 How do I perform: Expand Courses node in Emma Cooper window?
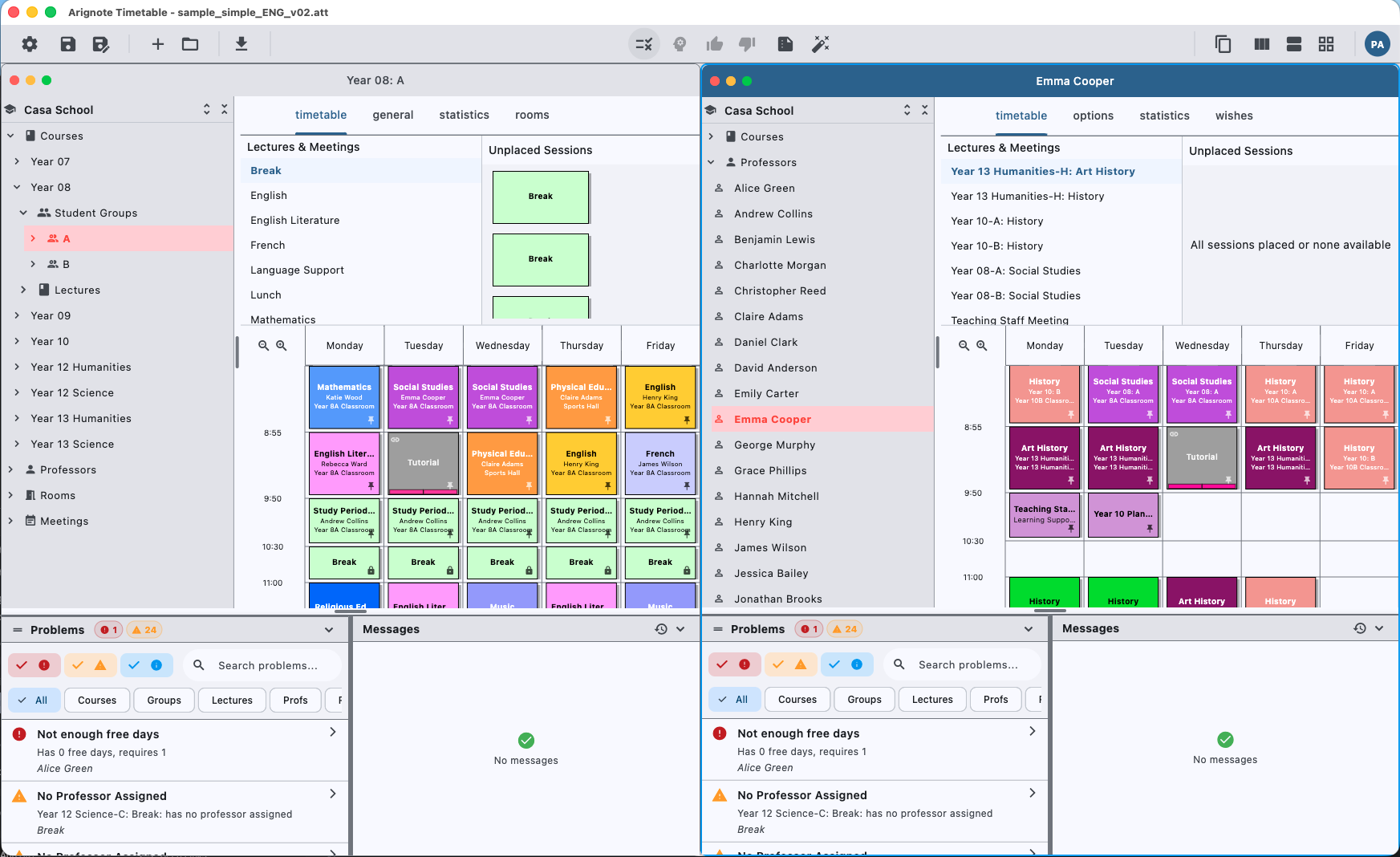[x=711, y=136]
